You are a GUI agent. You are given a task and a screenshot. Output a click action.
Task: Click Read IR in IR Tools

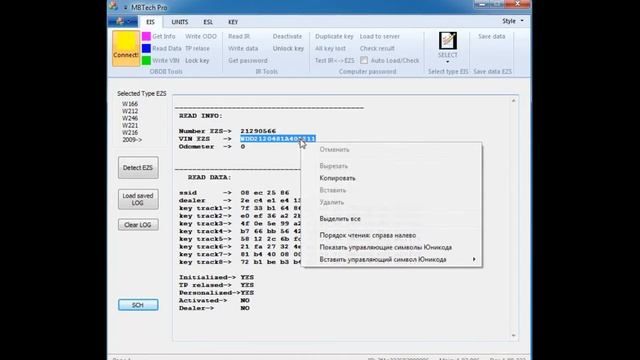[x=239, y=36]
